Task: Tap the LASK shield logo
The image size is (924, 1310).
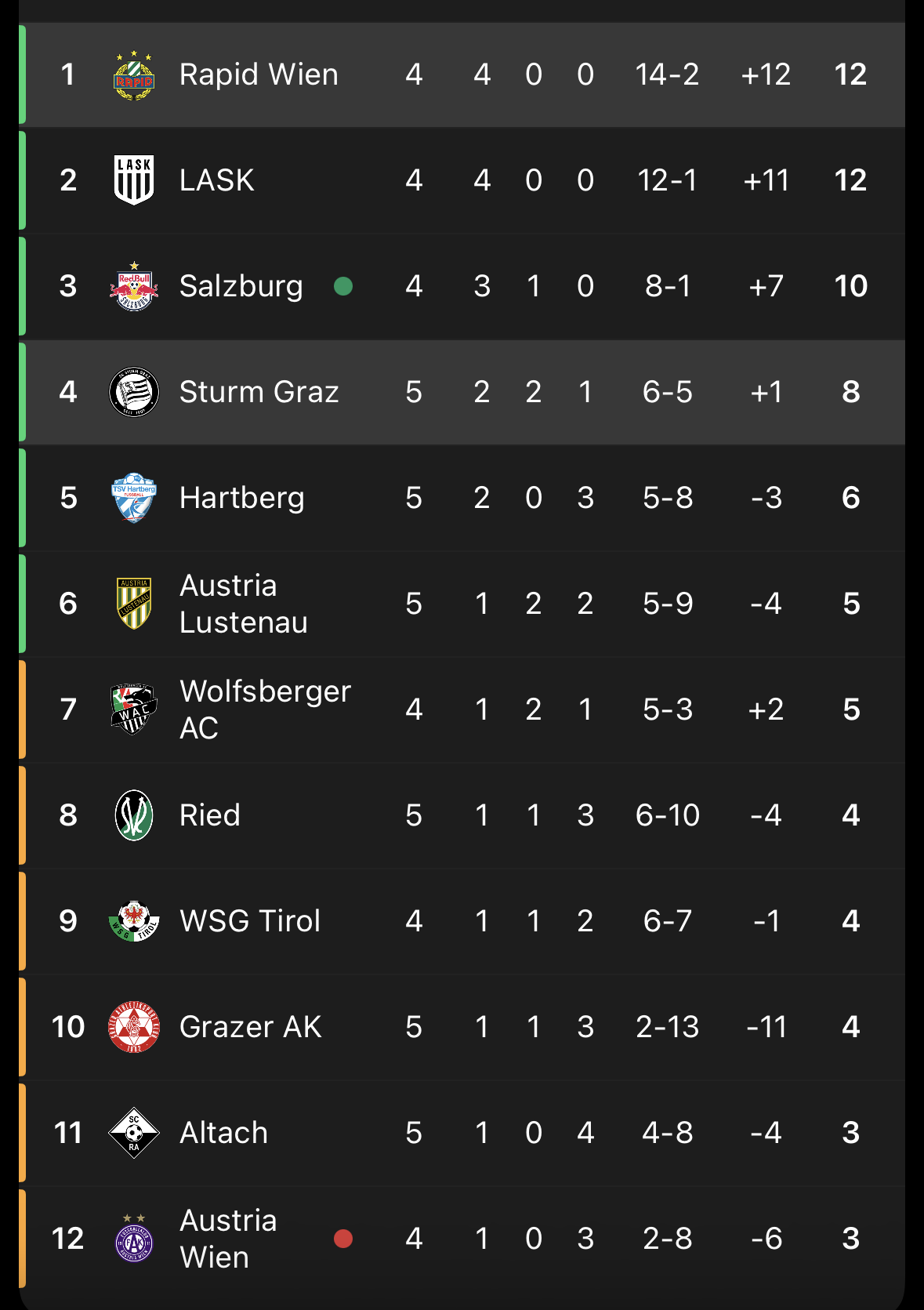Action: [134, 180]
